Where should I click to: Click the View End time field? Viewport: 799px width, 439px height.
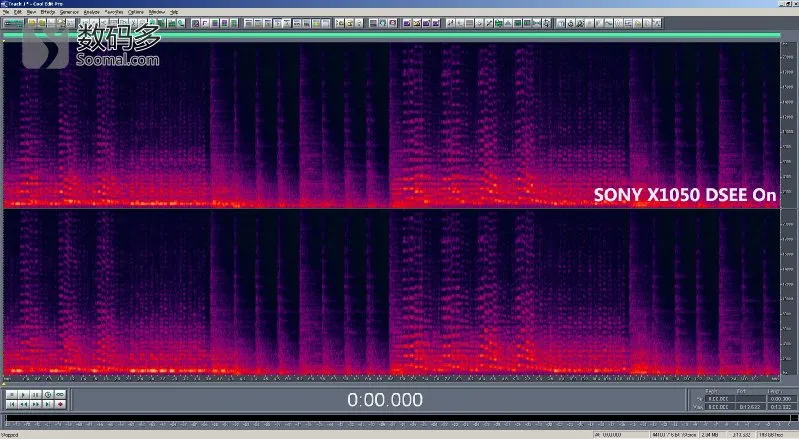(751, 407)
